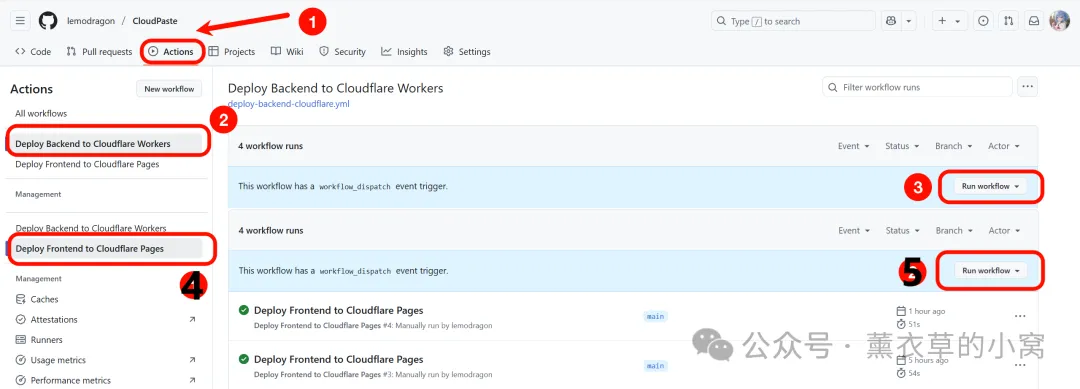Open the Copilot icon button

891,21
